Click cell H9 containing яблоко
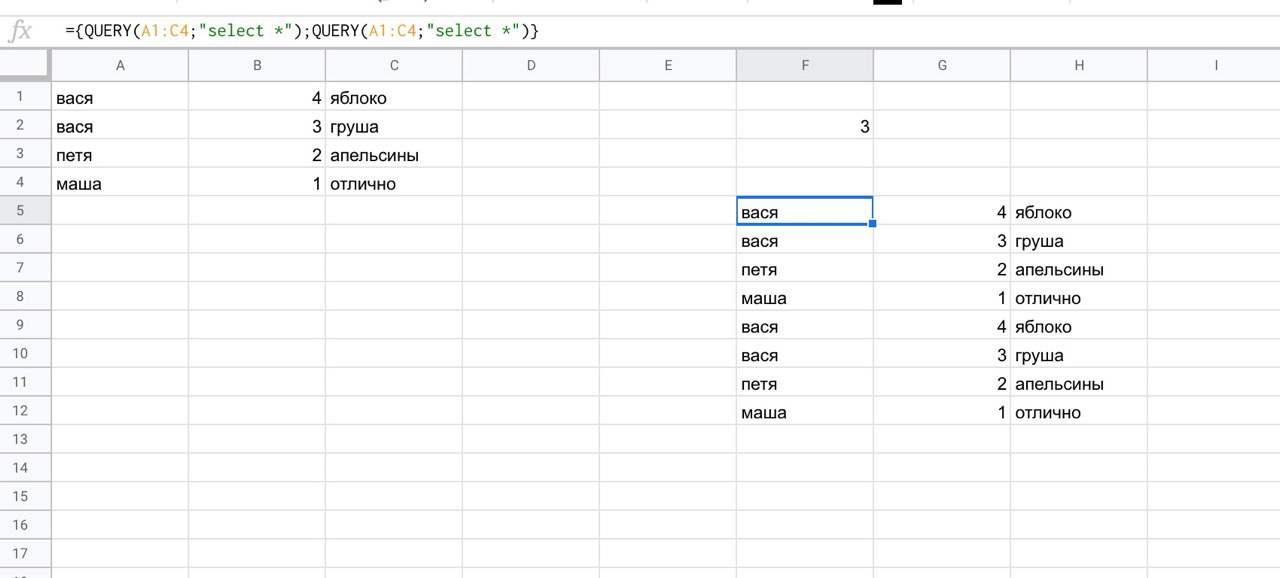The height and width of the screenshot is (578, 1280). tap(1079, 326)
